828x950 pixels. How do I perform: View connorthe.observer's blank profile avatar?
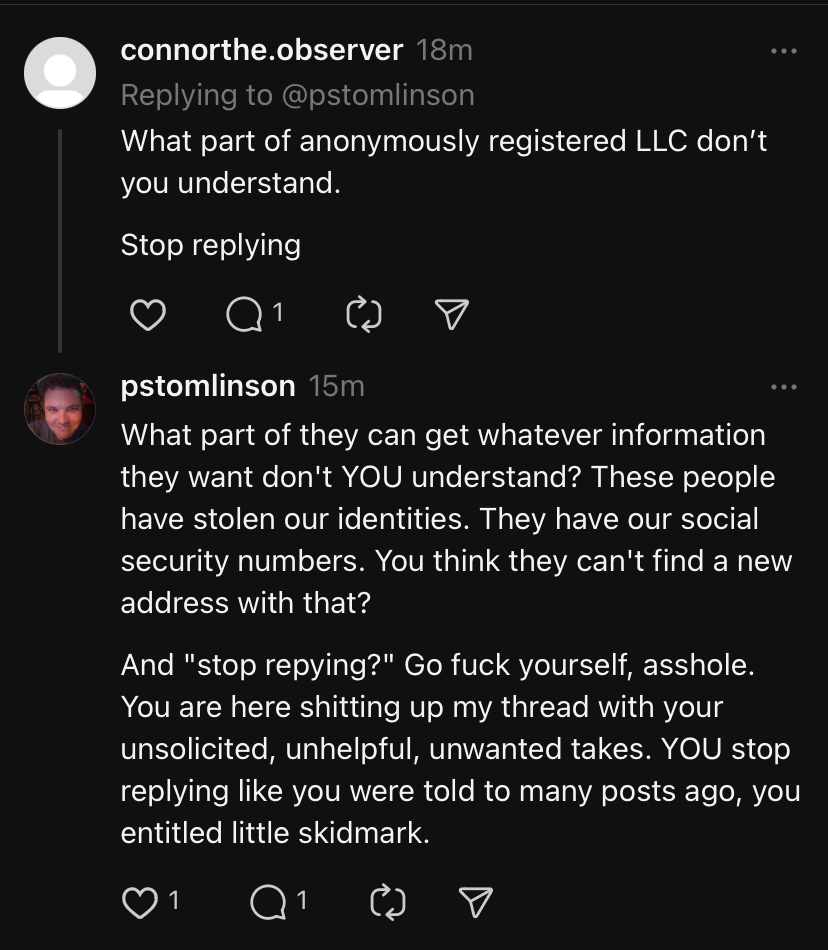[60, 73]
